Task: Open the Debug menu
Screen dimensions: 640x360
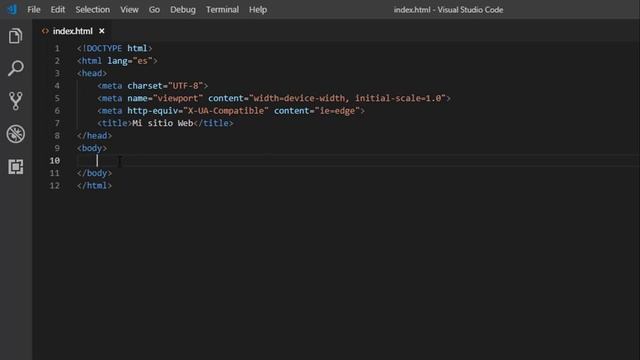Action: (182, 9)
